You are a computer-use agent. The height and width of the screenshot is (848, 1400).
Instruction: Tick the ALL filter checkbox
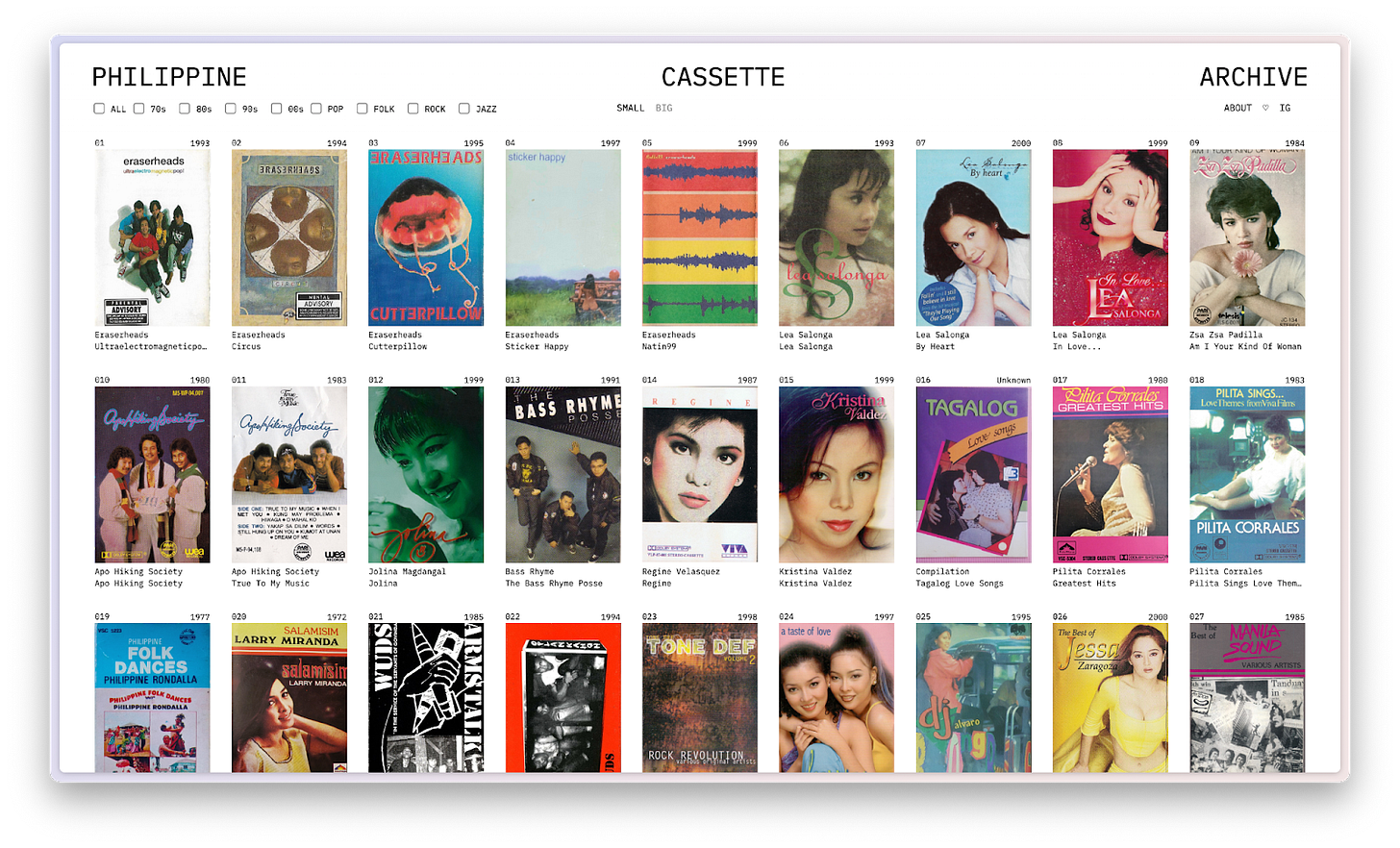point(99,109)
